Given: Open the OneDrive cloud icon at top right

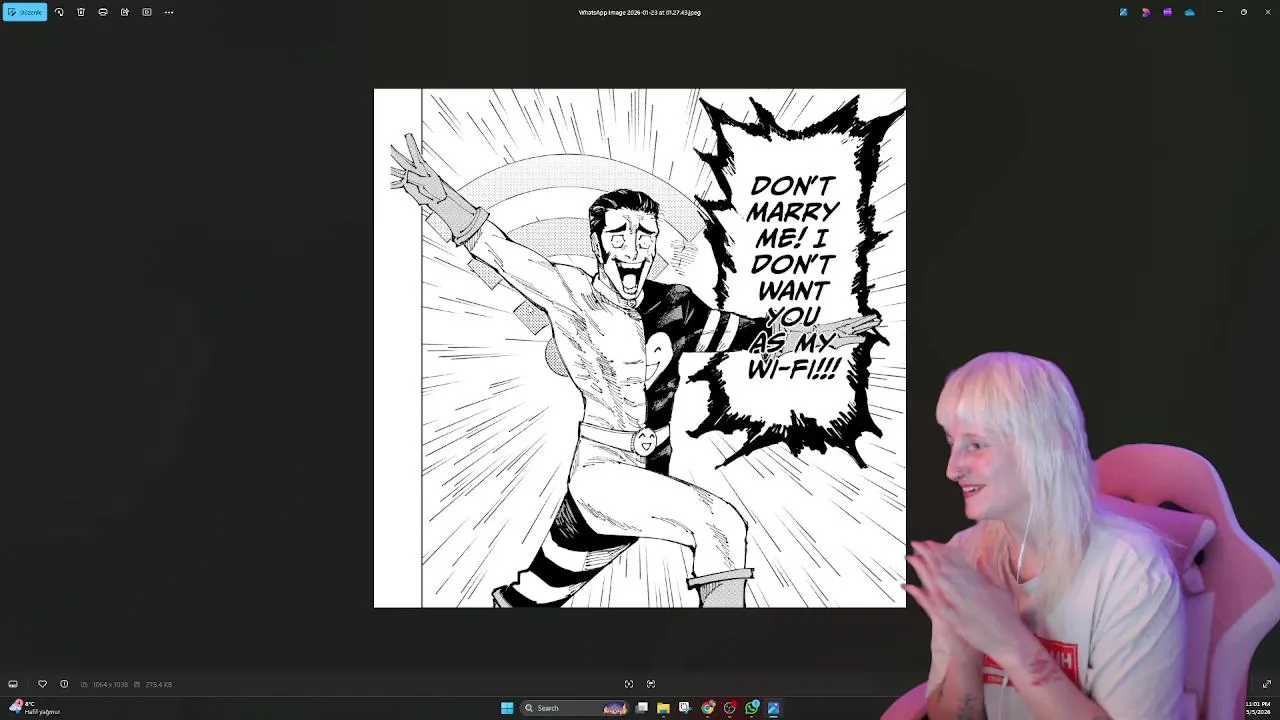Looking at the screenshot, I should coord(1189,12).
